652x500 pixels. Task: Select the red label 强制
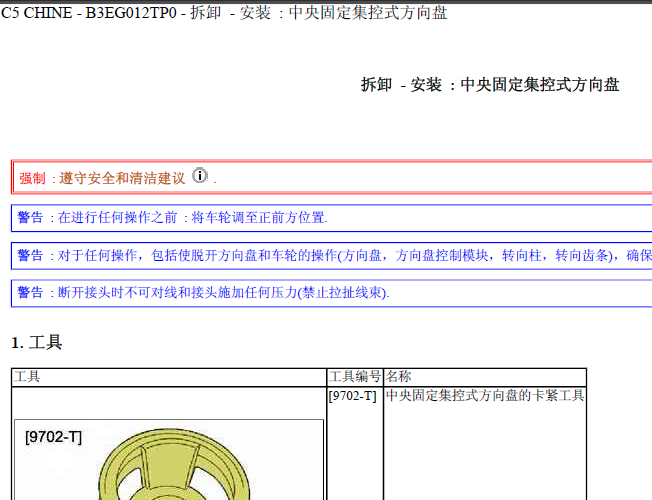point(32,178)
